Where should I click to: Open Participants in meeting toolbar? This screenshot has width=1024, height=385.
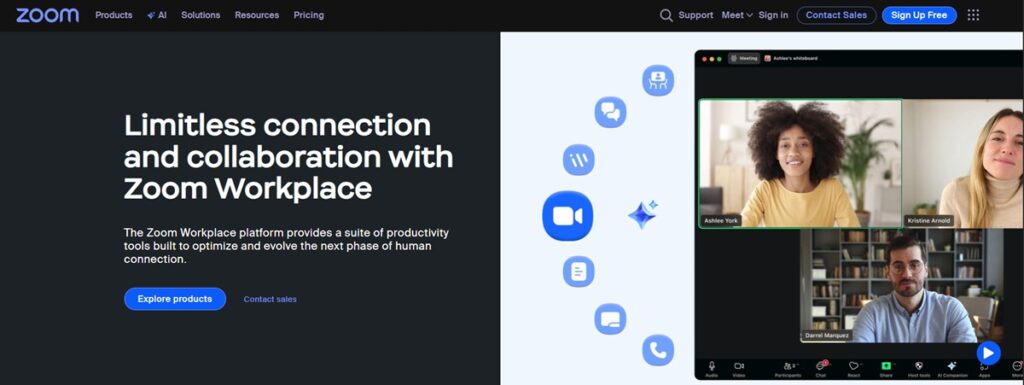pos(788,369)
